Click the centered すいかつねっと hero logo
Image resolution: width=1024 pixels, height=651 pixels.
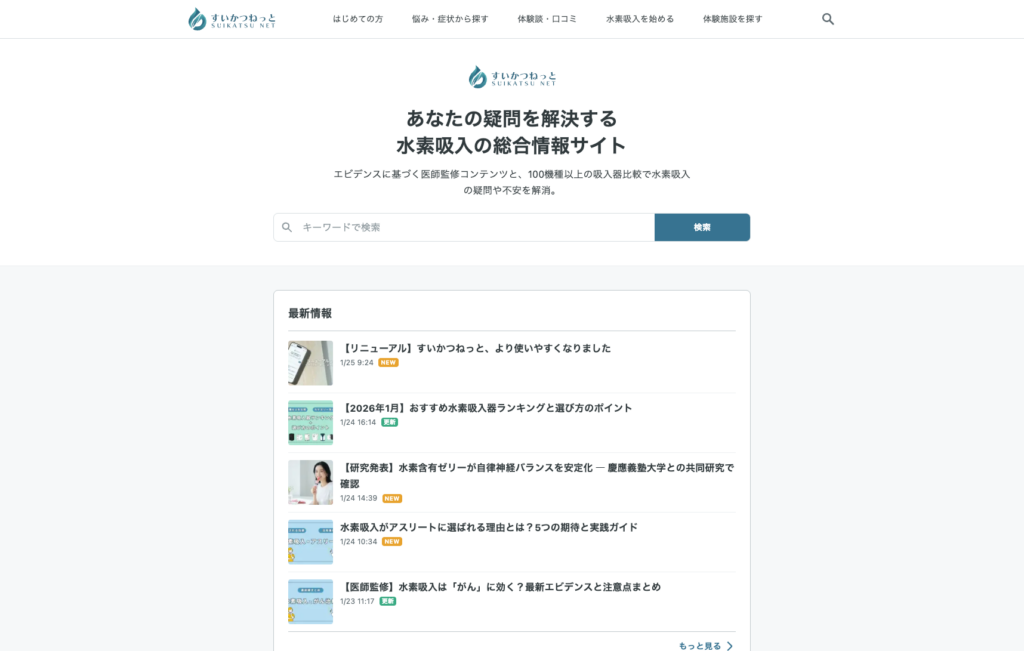coord(512,77)
